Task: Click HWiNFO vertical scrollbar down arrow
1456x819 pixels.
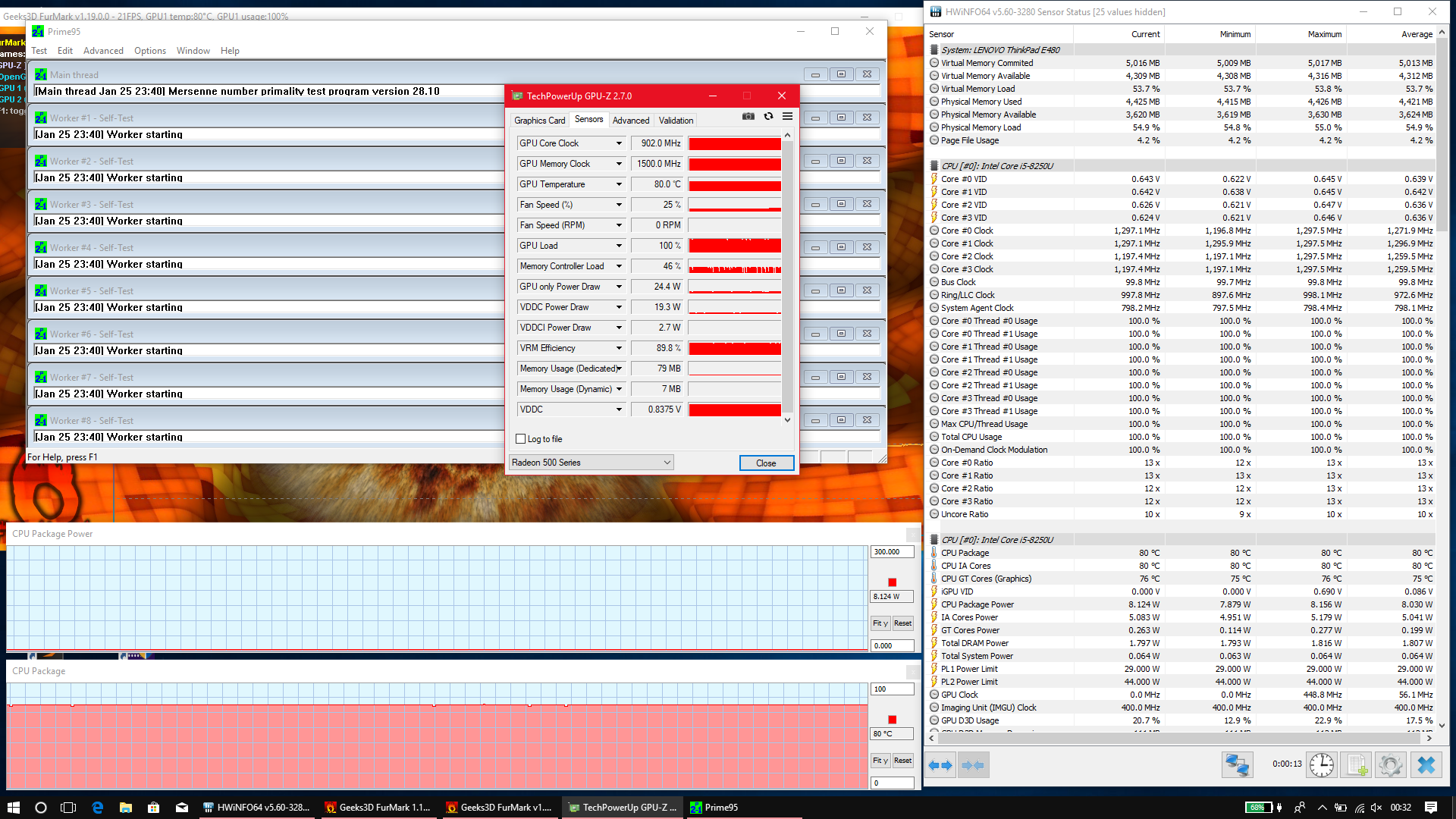Action: (x=1442, y=726)
